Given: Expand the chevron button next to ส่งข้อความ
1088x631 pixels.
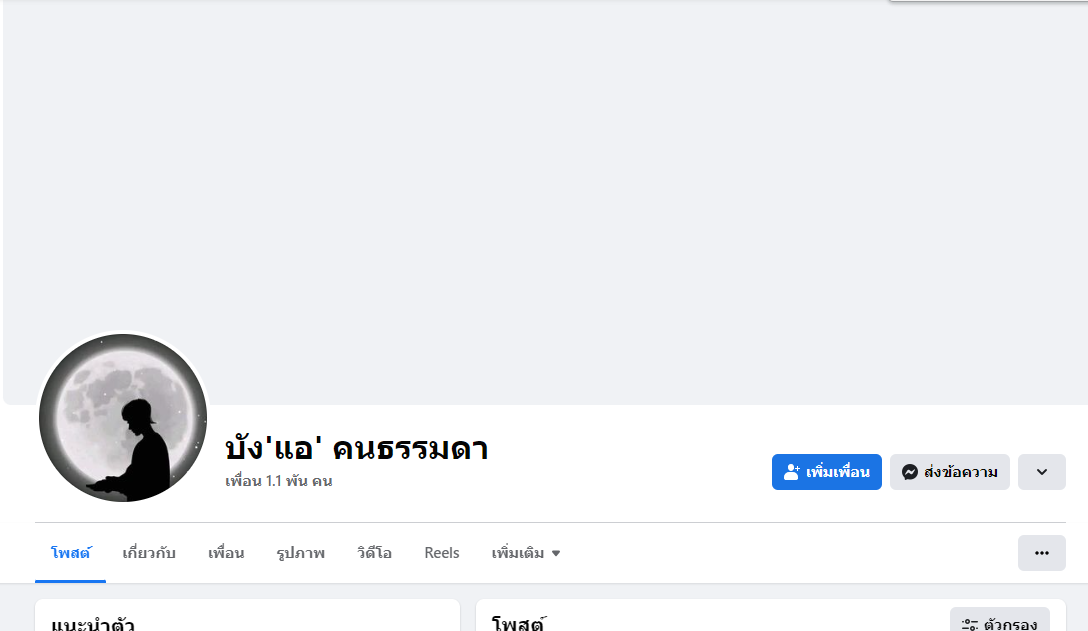Looking at the screenshot, I should (x=1042, y=472).
